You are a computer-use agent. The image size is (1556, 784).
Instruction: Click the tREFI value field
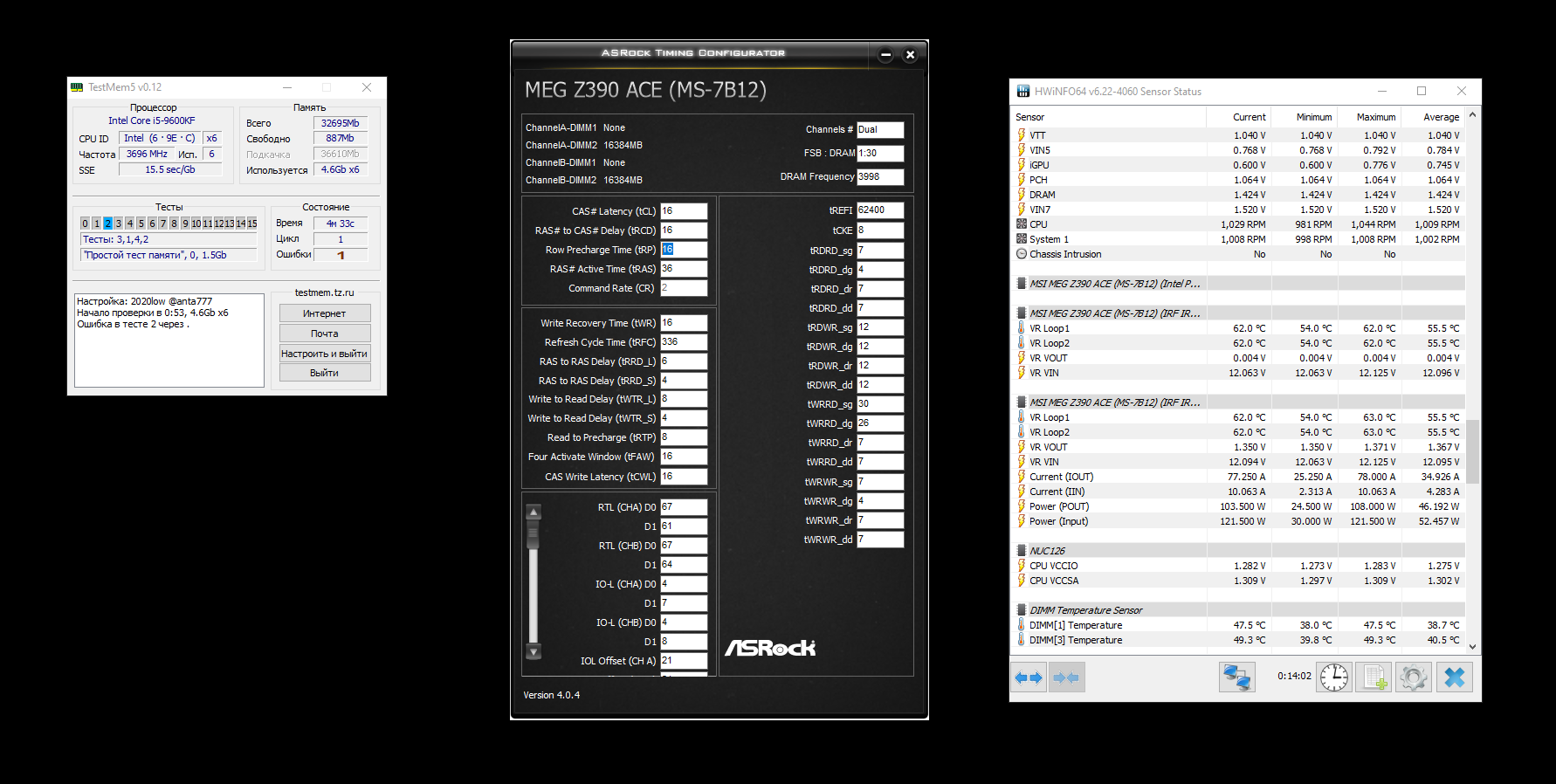pos(880,210)
